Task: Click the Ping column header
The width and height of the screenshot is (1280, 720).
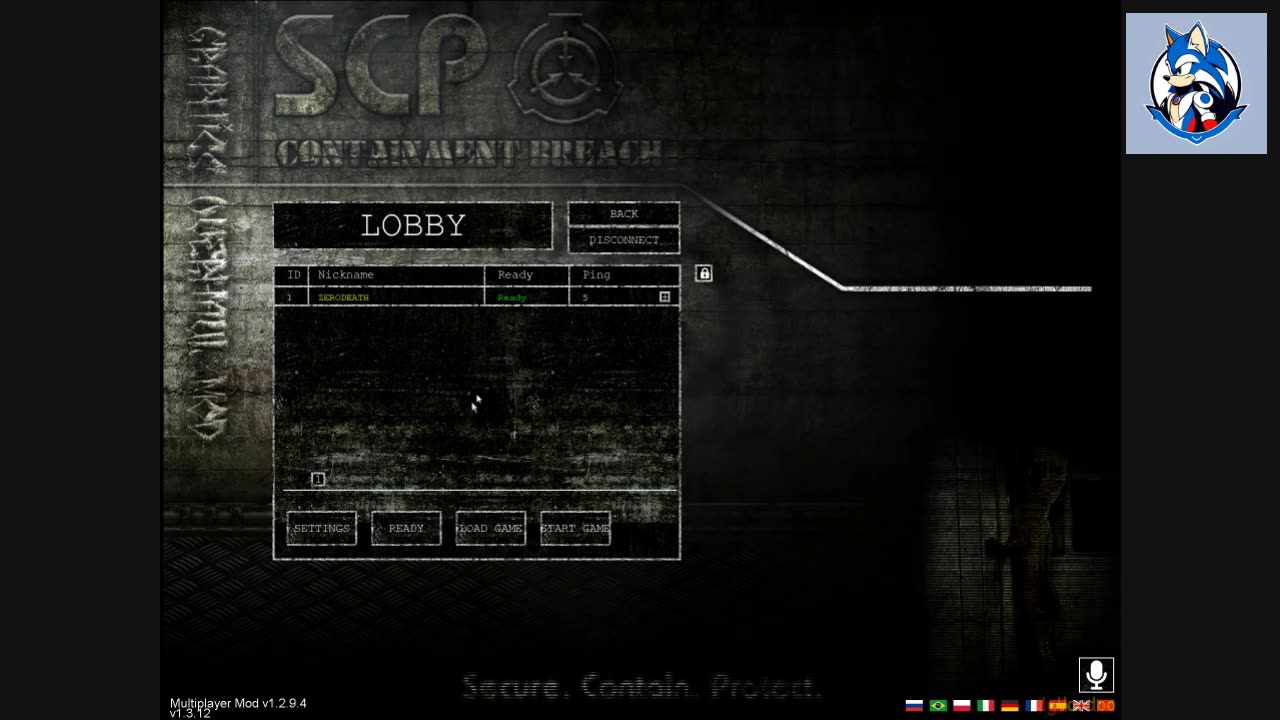Action: pos(596,275)
